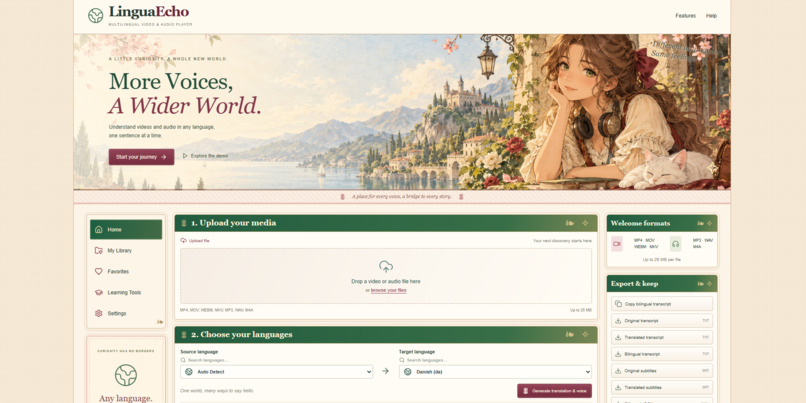Click download icon on Bilingual transcript row

618,354
